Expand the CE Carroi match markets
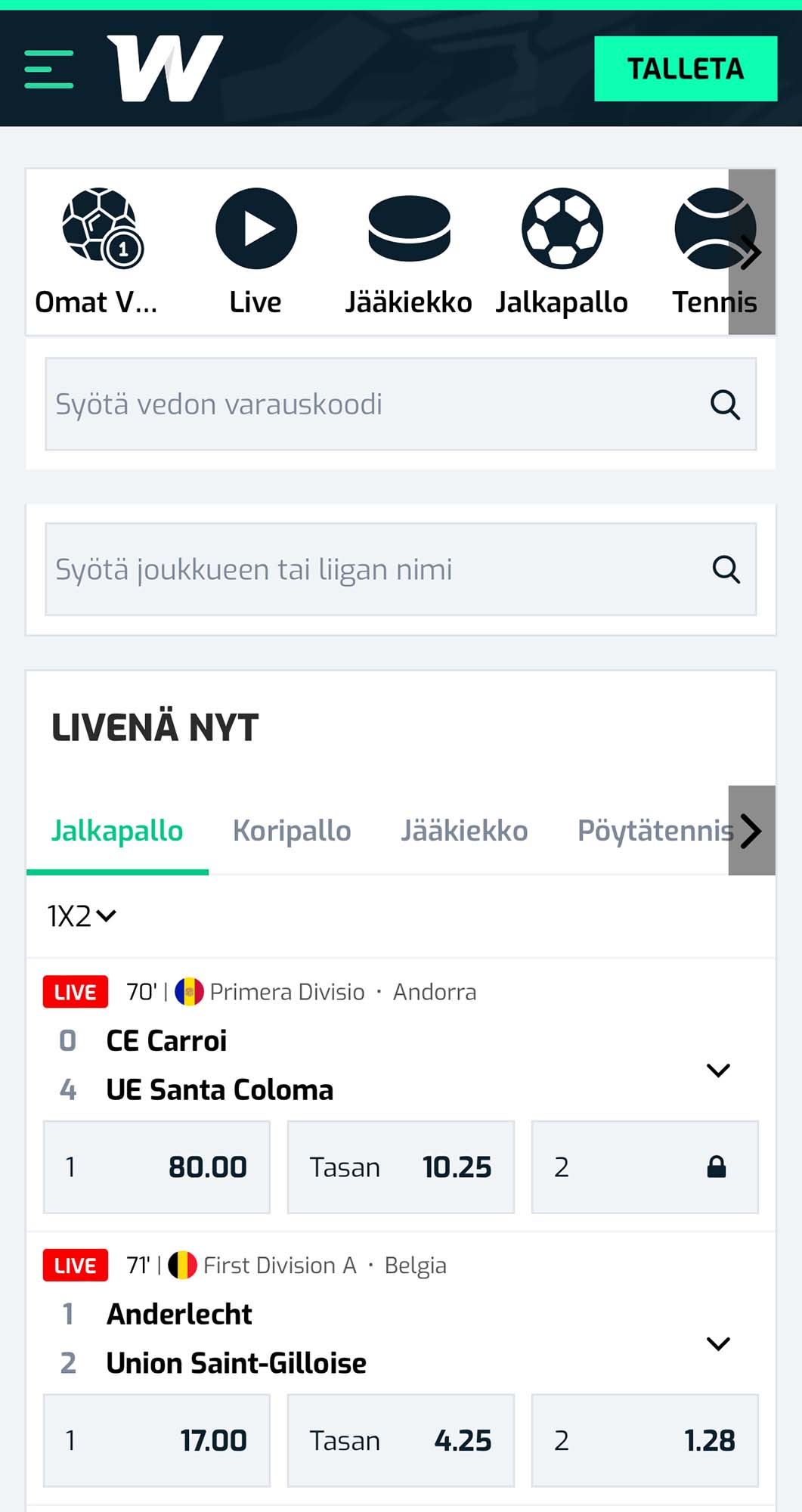 [x=718, y=1070]
